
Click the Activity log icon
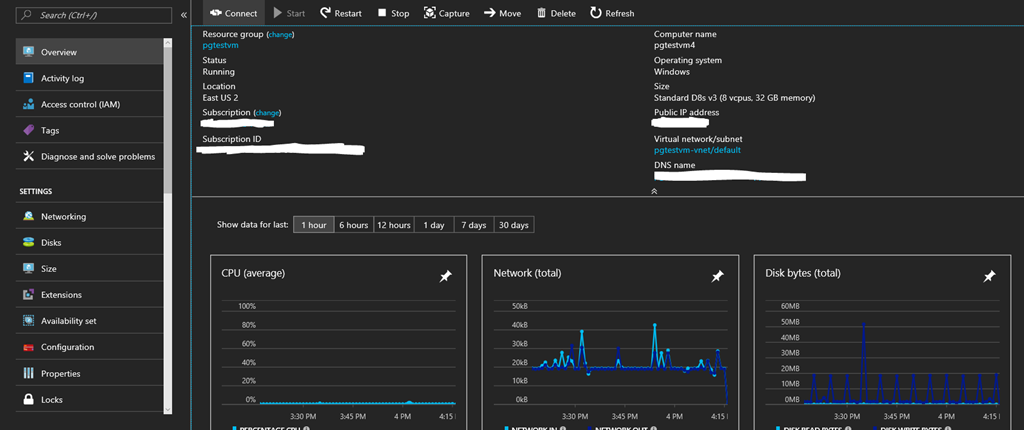pos(28,78)
